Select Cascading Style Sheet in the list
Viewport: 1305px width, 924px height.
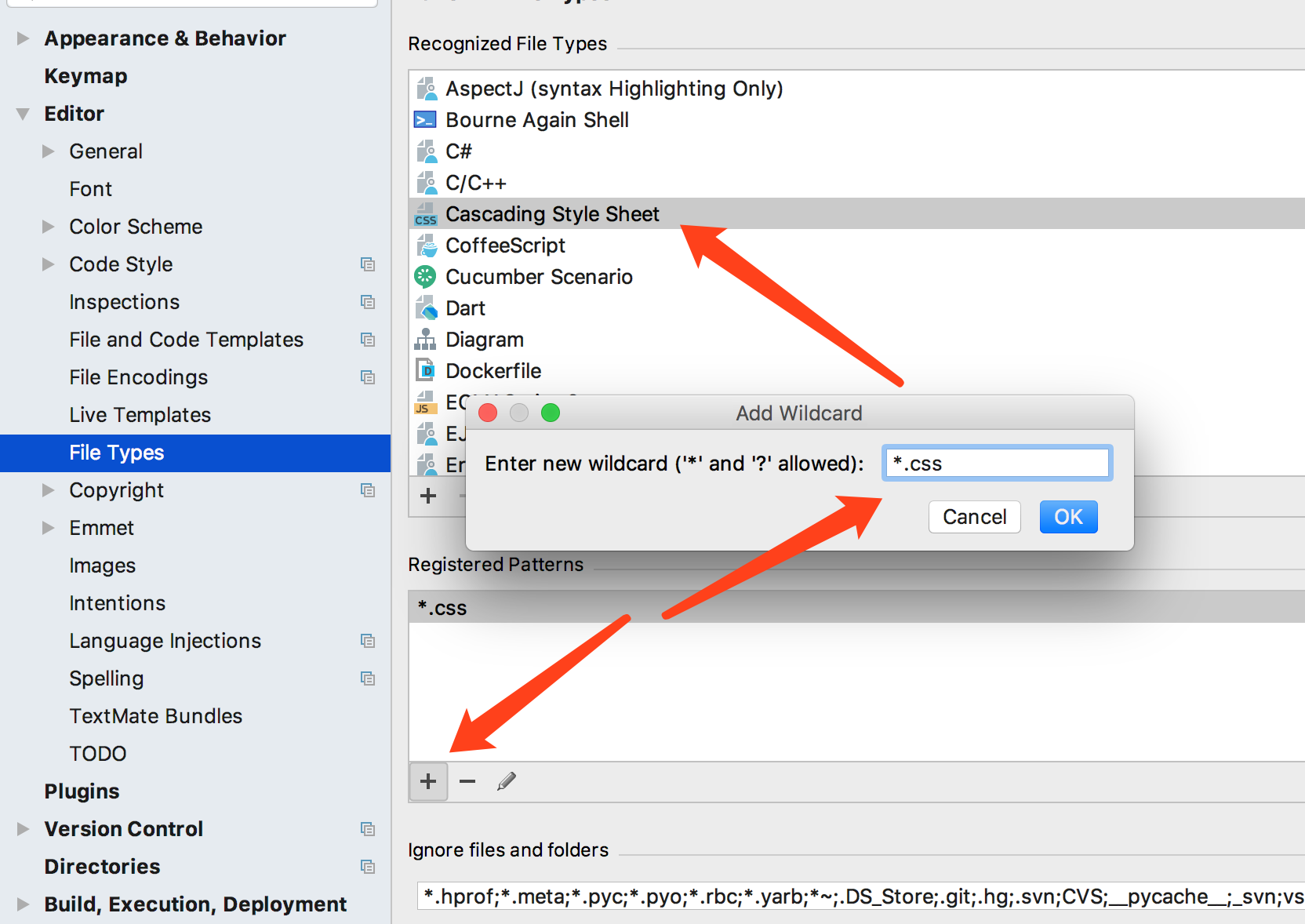tap(856, 213)
